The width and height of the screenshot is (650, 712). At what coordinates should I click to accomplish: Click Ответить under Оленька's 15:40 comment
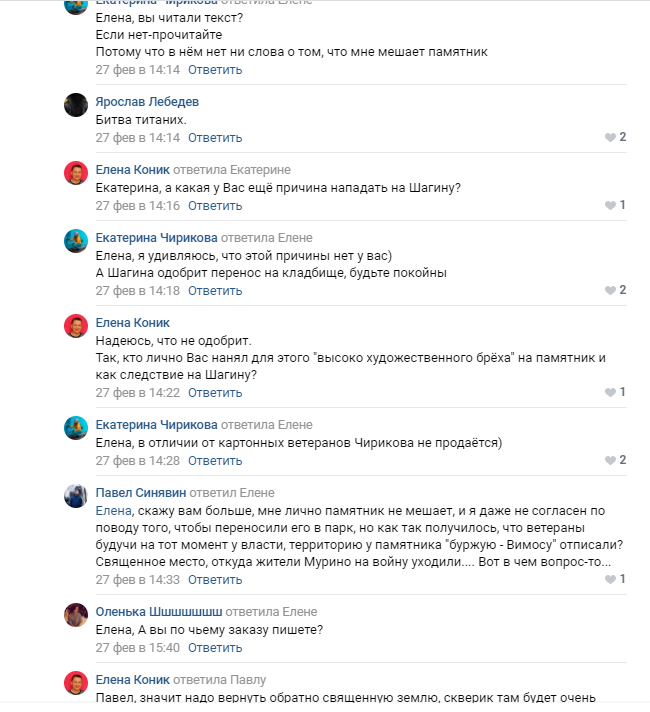(215, 647)
